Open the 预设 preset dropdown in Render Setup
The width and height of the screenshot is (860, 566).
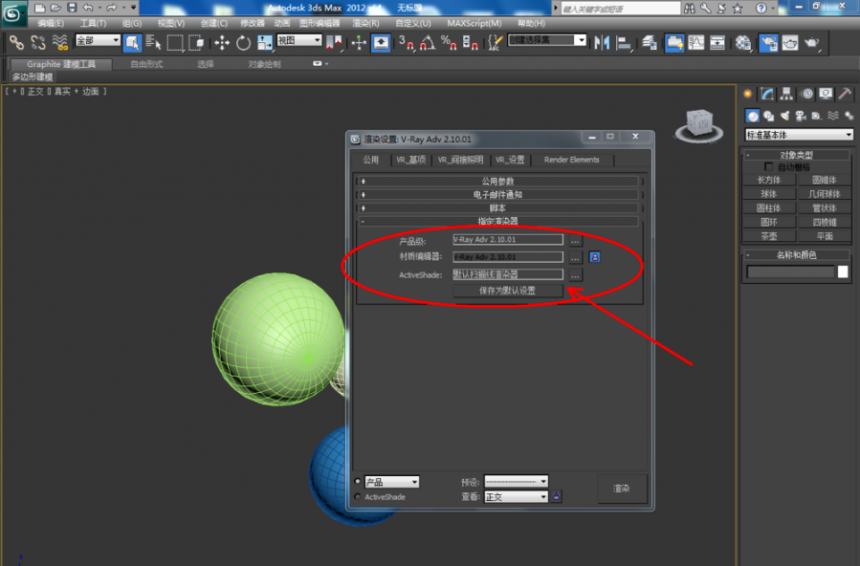tap(516, 482)
